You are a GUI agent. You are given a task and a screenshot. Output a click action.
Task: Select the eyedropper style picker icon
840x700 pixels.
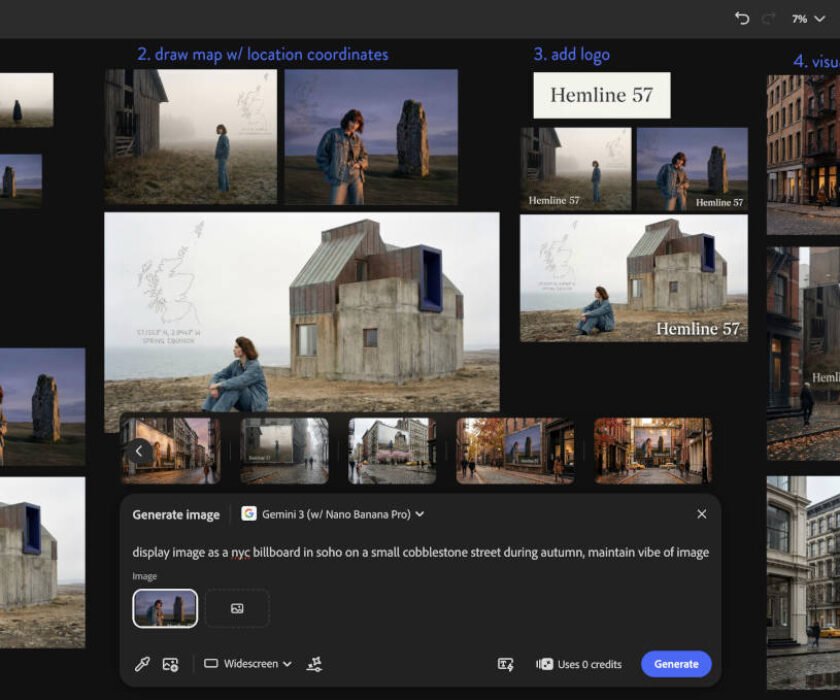(x=142, y=664)
